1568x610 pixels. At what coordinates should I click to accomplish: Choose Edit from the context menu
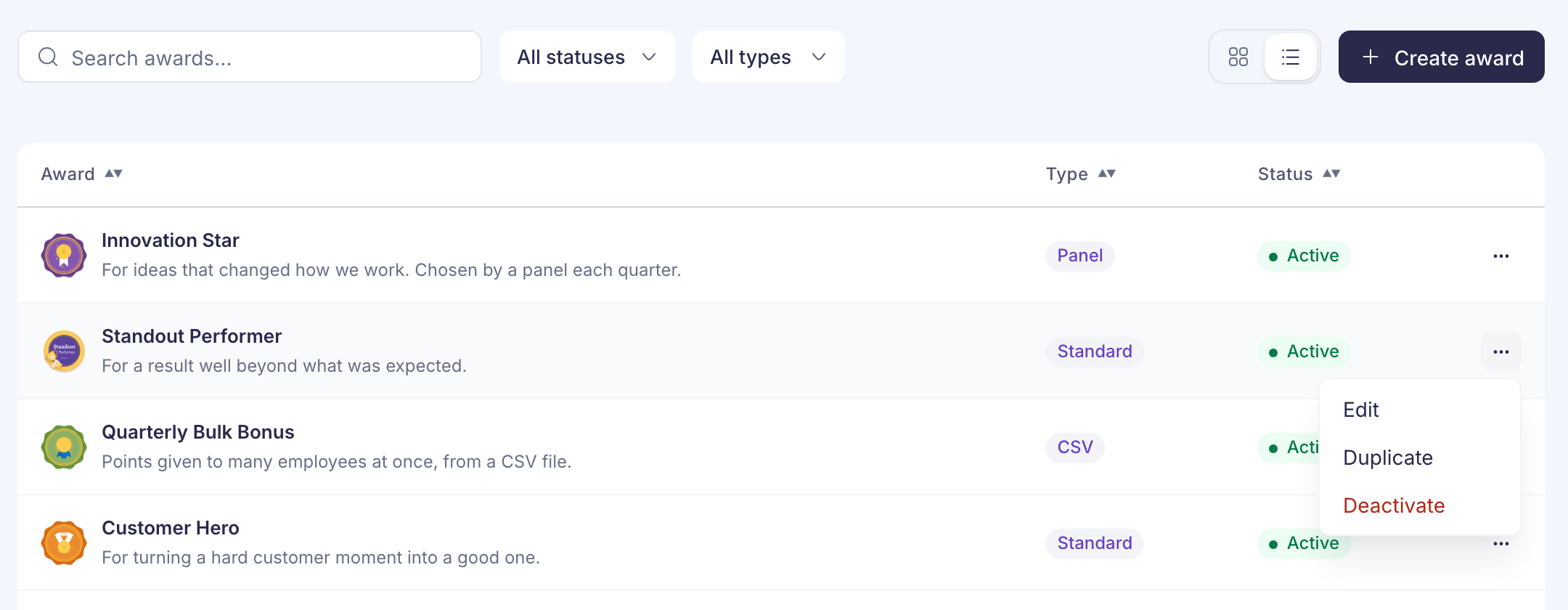[x=1420, y=410]
